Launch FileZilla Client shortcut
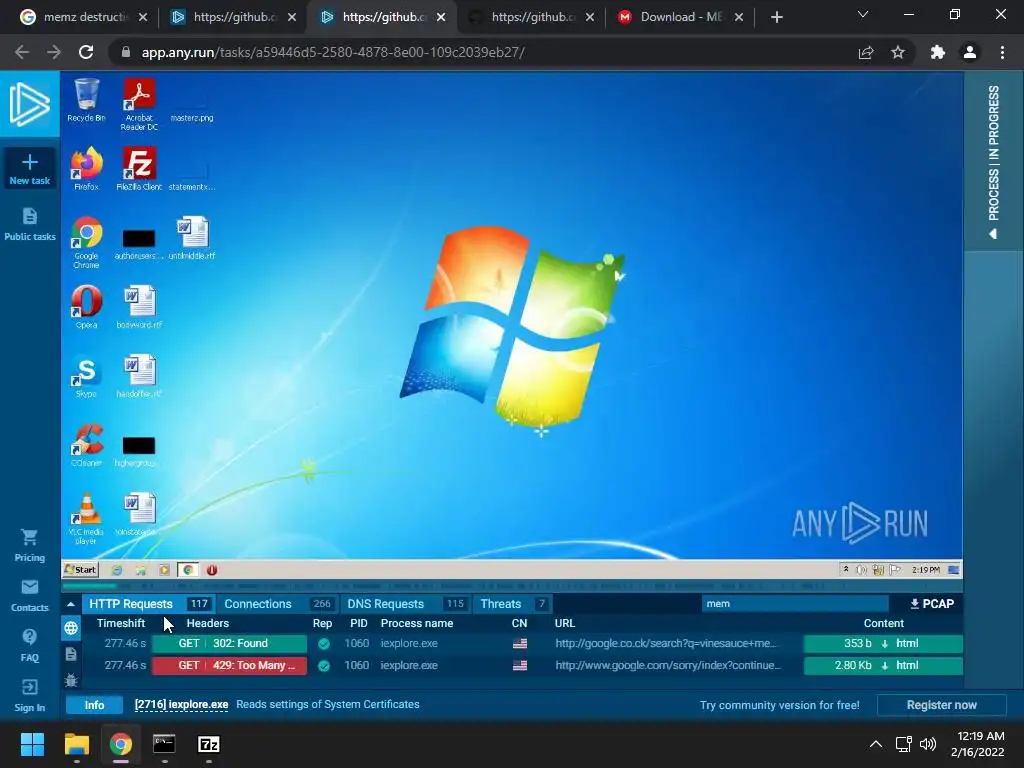 point(139,168)
